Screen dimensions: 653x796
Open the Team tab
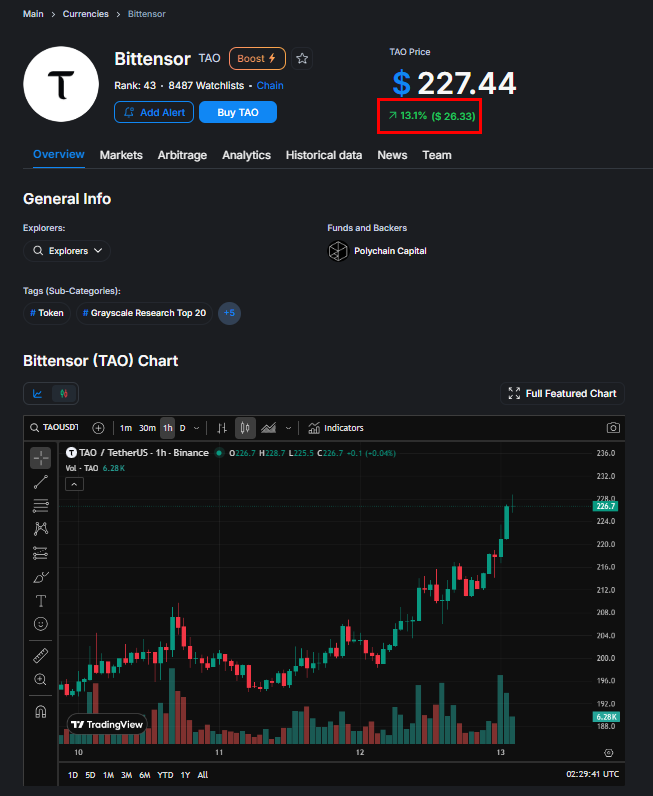pyautogui.click(x=437, y=155)
